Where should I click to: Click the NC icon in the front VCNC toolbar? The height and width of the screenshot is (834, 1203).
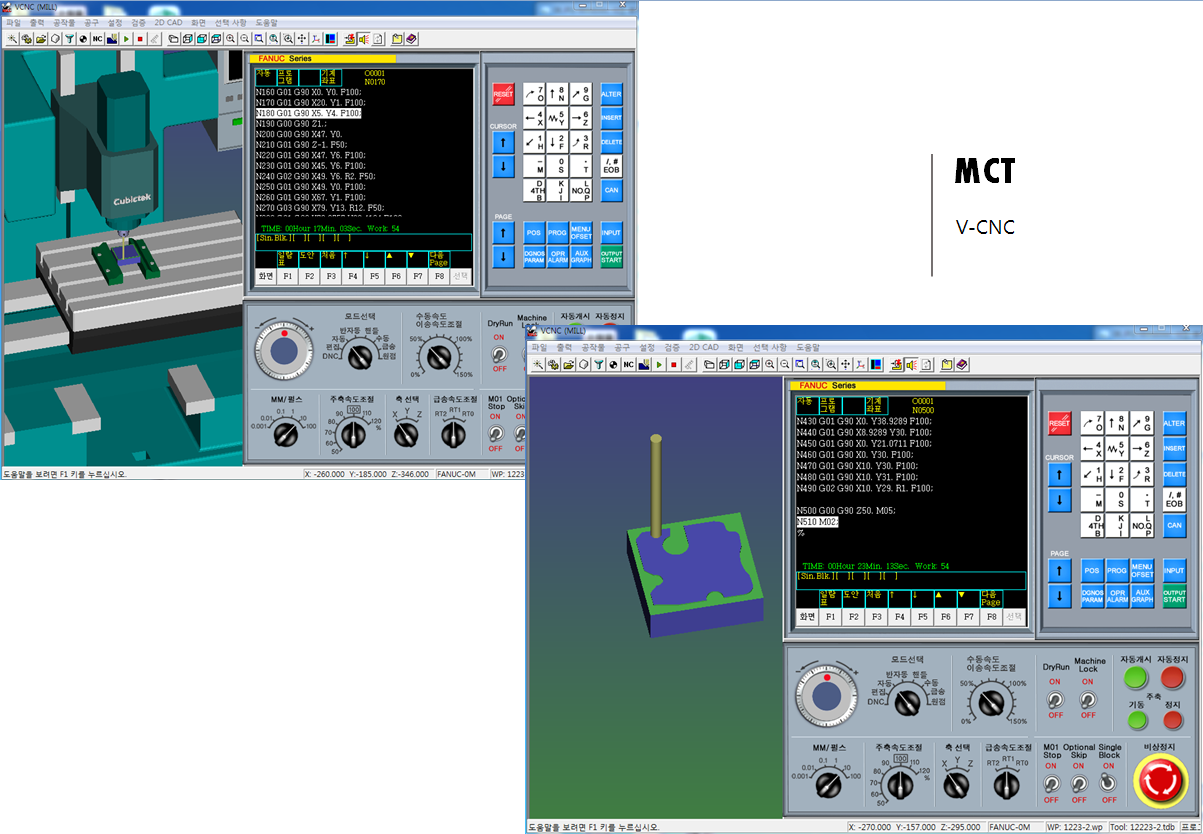(629, 364)
